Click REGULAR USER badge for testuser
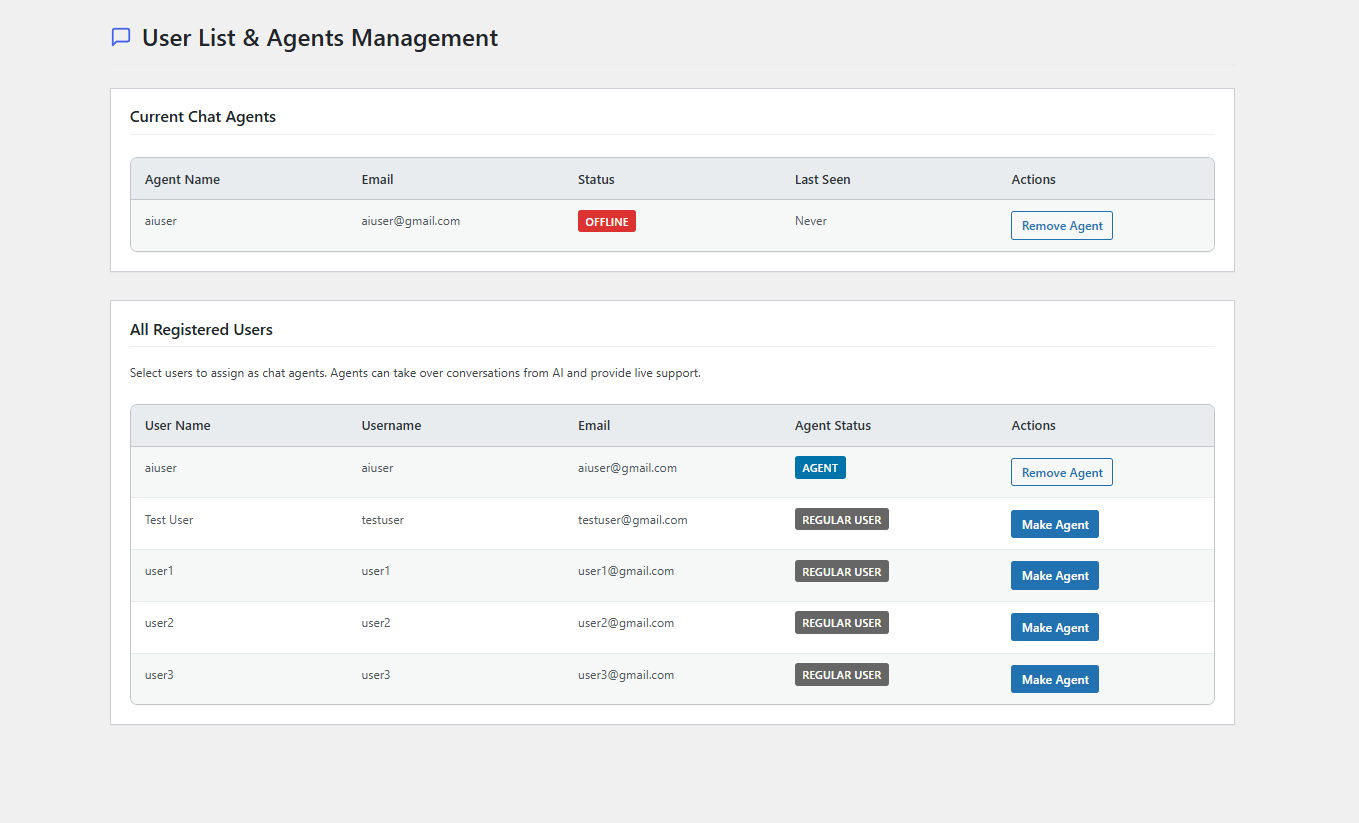Image resolution: width=1359 pixels, height=823 pixels. (842, 519)
